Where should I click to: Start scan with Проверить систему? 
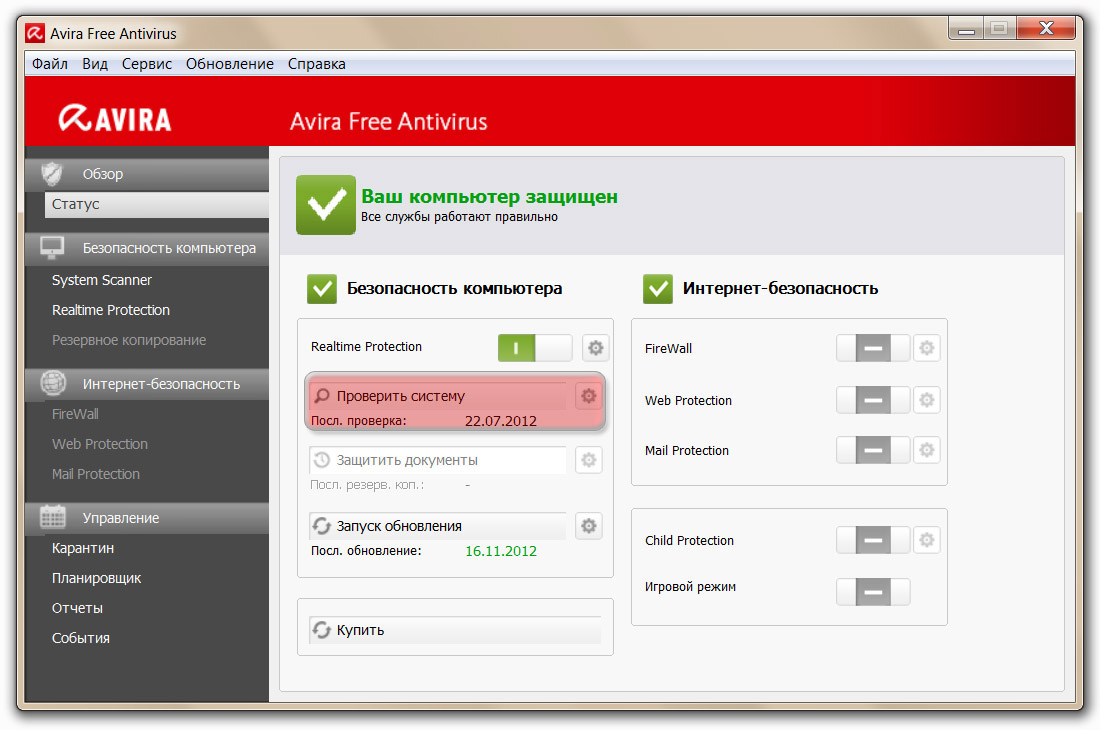click(438, 396)
